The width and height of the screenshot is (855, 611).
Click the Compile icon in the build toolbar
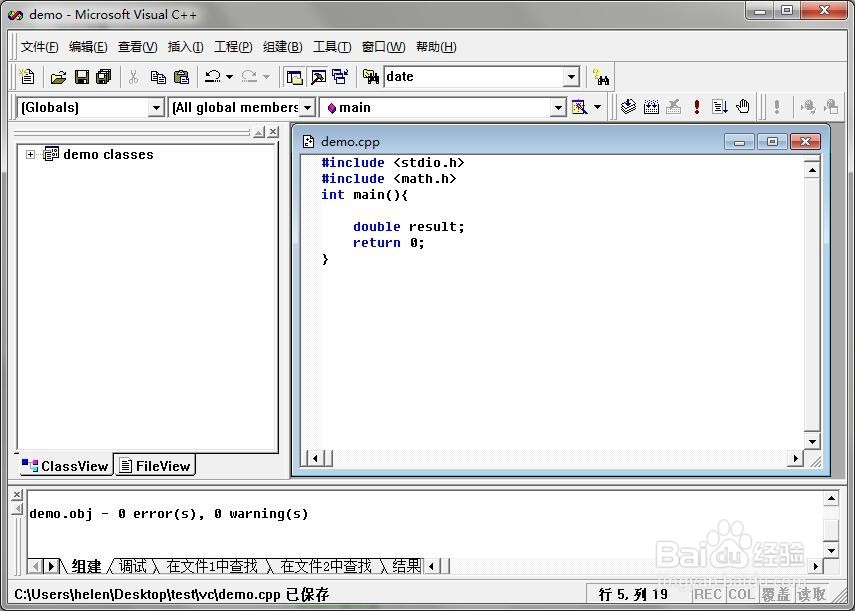(628, 107)
